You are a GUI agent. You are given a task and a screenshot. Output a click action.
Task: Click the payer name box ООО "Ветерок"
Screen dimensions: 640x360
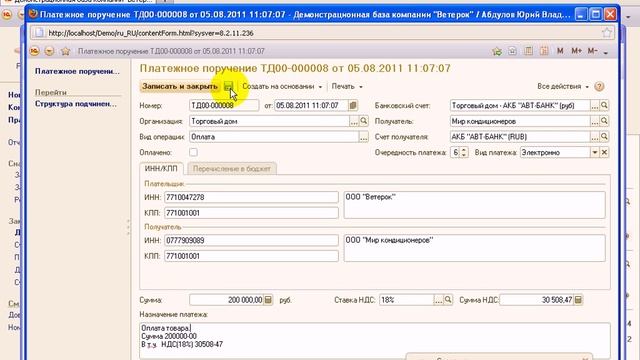click(x=475, y=205)
